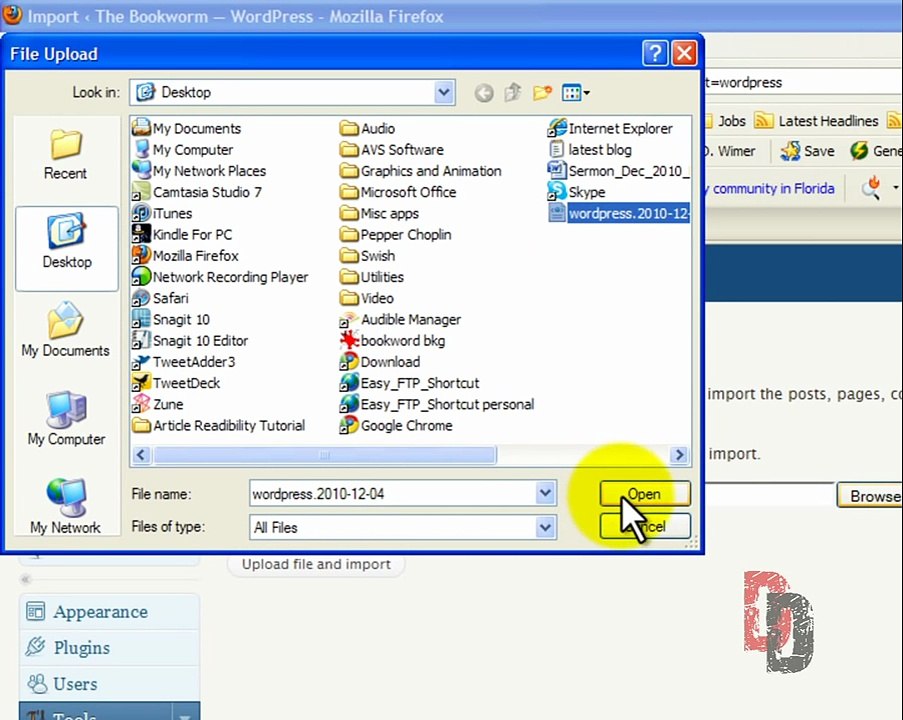Open the Files of type dropdown

coord(545,527)
